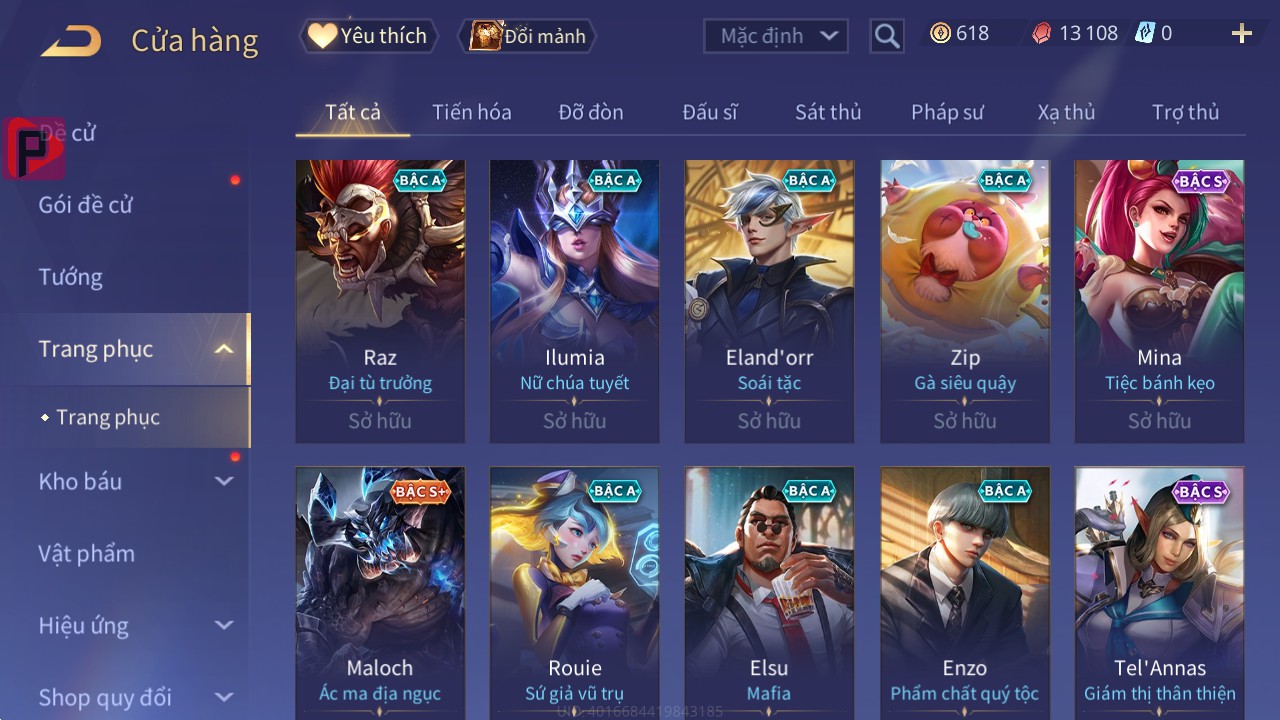Select the Raz Đại tù trưởng skin card
The height and width of the screenshot is (720, 1280).
380,301
